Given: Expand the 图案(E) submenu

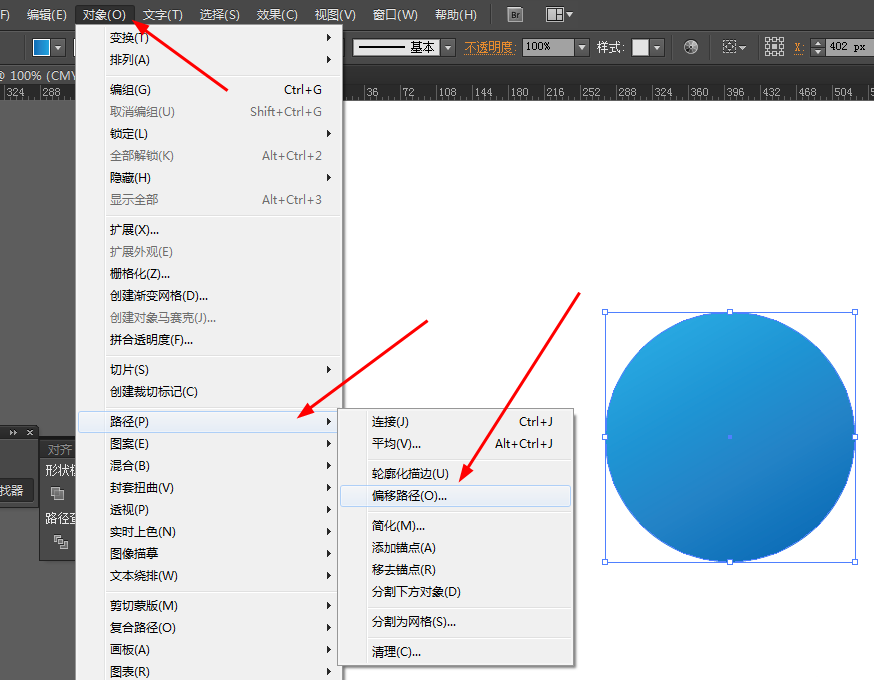Looking at the screenshot, I should (x=209, y=444).
